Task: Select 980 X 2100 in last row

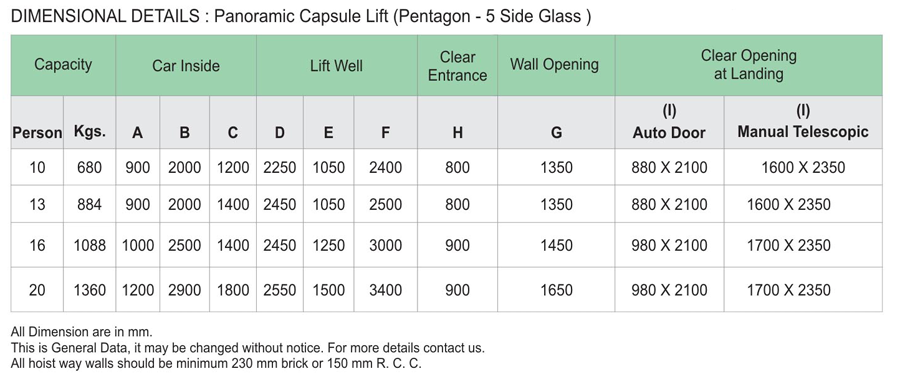Action: [x=669, y=290]
